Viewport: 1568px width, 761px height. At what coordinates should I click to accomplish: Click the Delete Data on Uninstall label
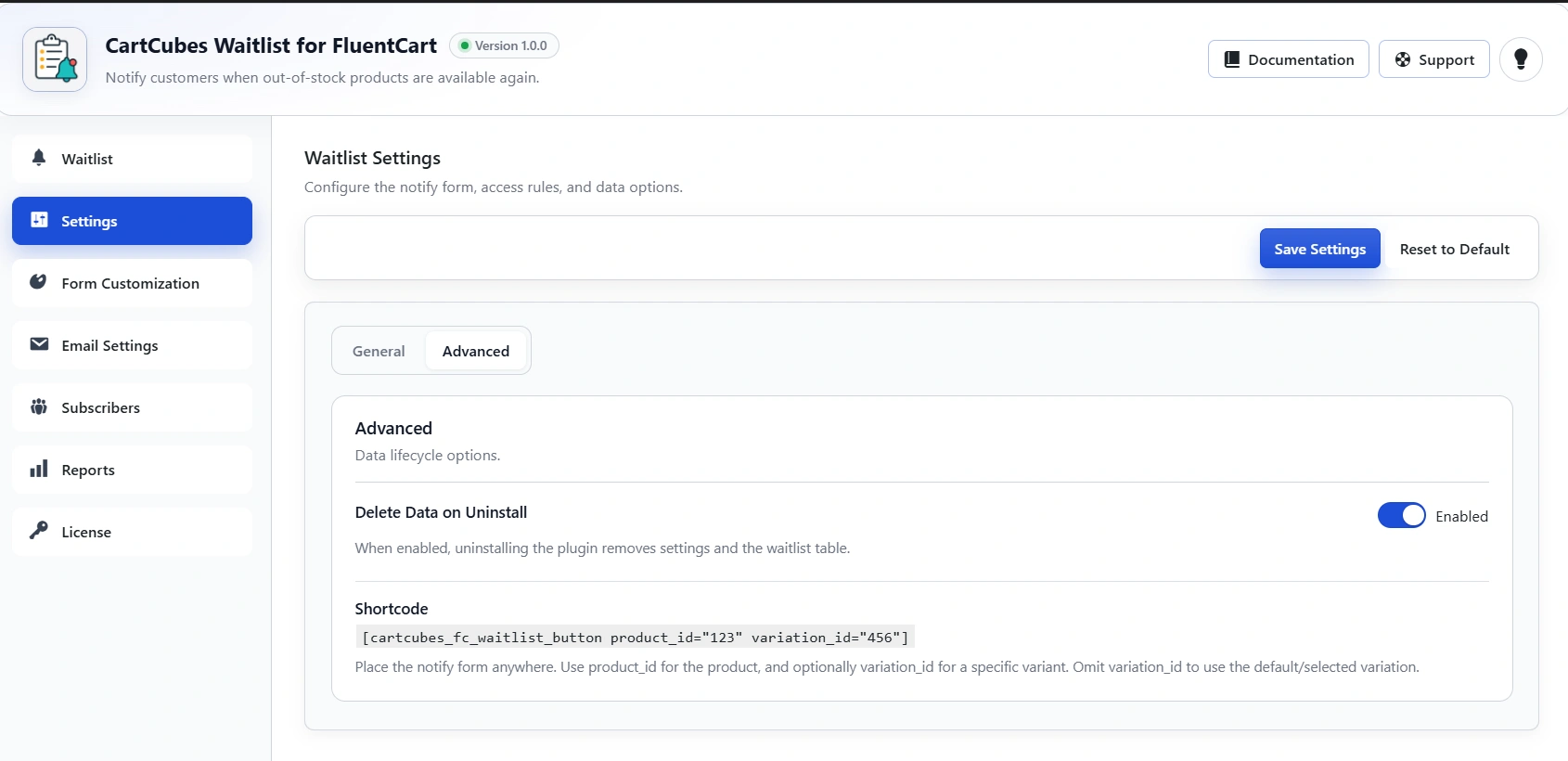441,512
